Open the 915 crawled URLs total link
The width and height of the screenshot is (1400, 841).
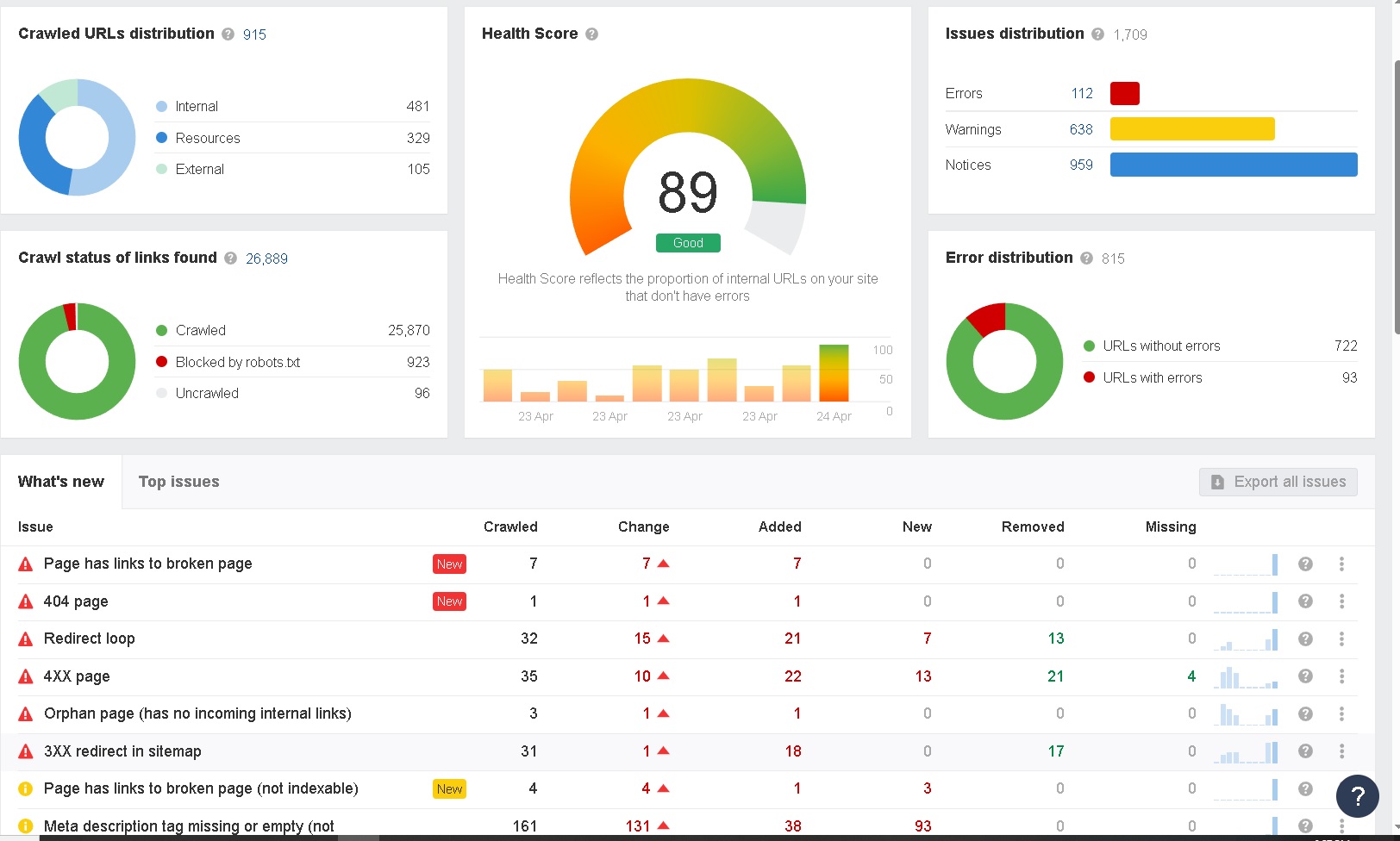254,34
